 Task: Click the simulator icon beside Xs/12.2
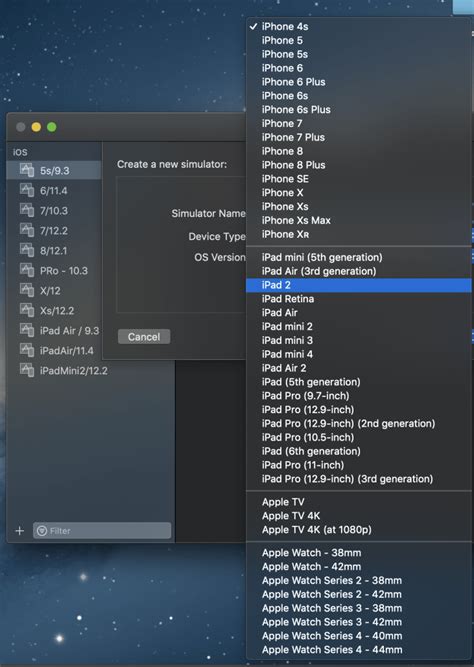point(27,310)
